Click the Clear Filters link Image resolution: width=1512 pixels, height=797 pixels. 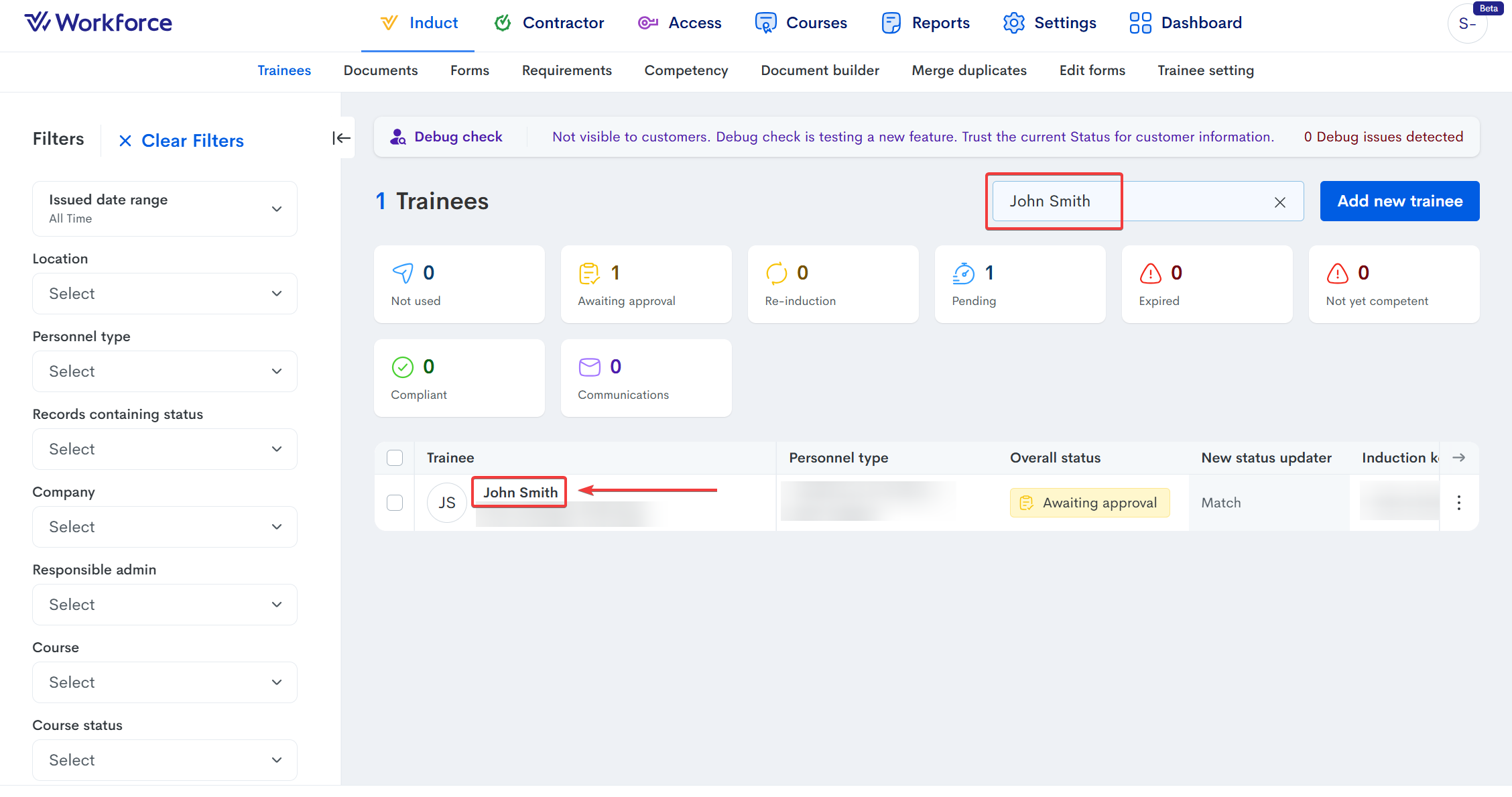pyautogui.click(x=181, y=141)
